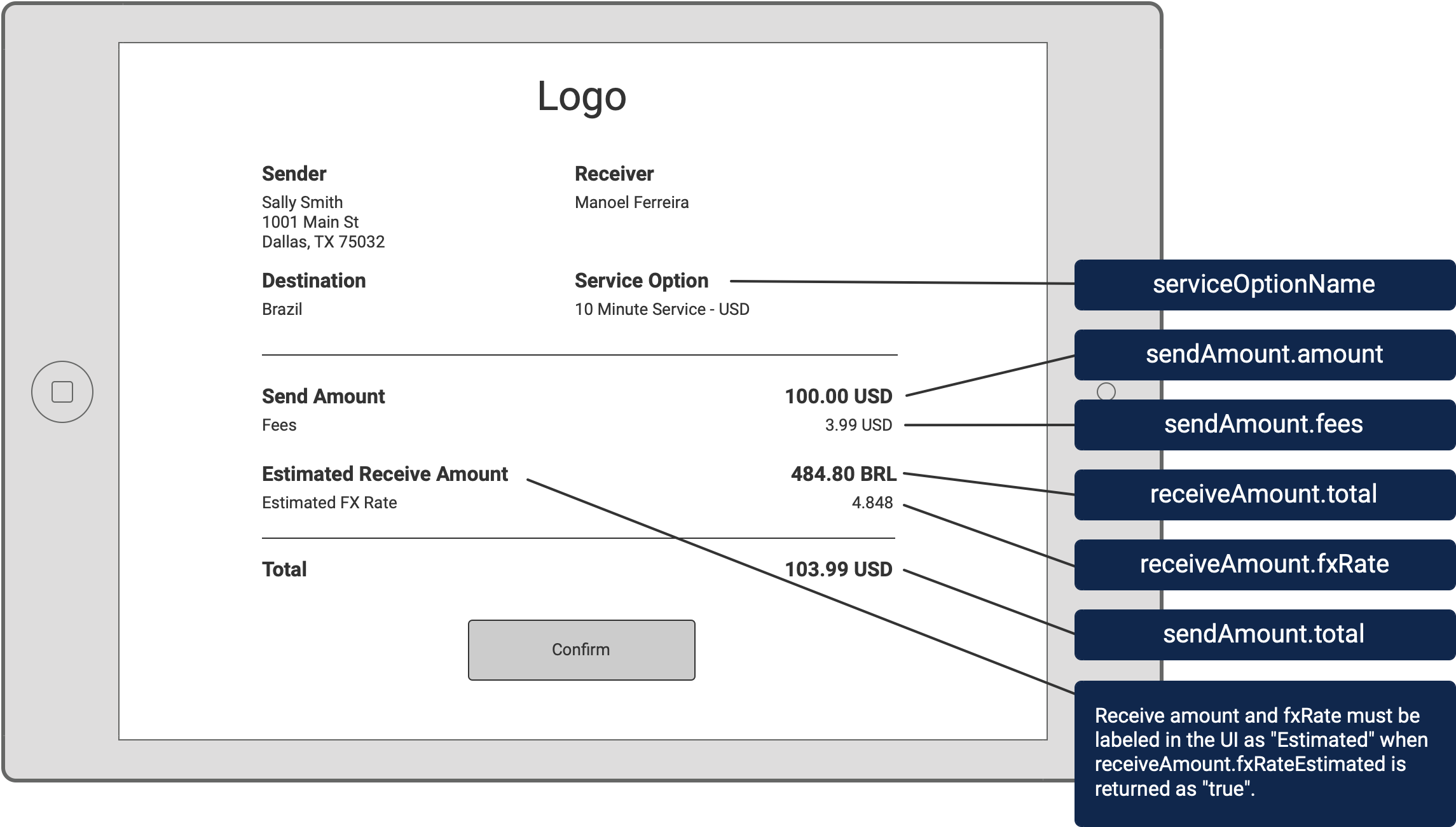Click the 100.00 USD send amount value
This screenshot has width=1456, height=827.
point(838,396)
